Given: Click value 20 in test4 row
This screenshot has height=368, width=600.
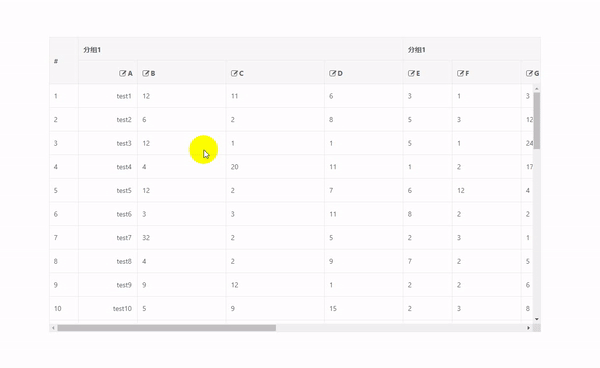Looking at the screenshot, I should [235, 167].
